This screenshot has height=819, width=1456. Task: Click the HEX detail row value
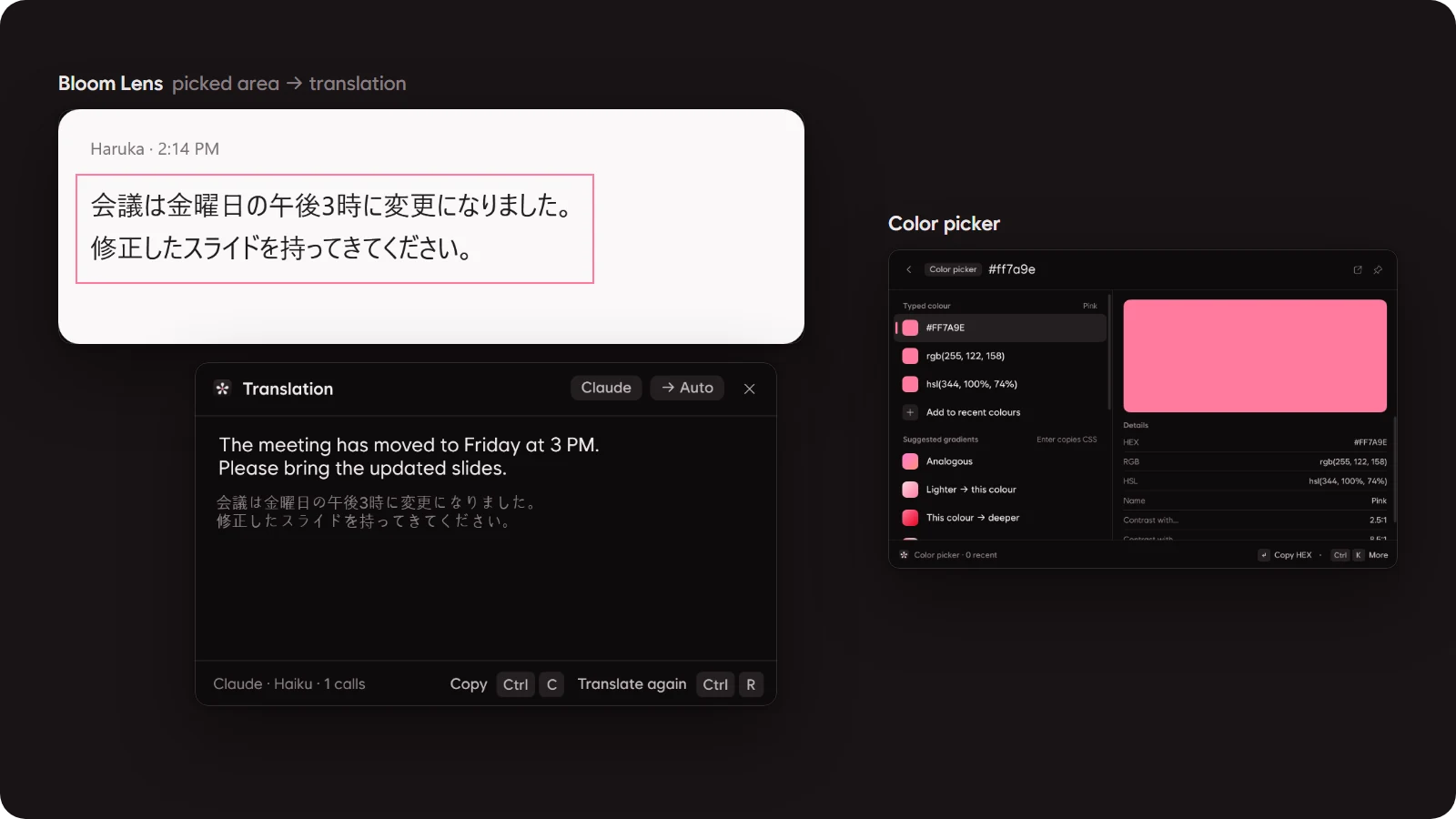[x=1370, y=442]
